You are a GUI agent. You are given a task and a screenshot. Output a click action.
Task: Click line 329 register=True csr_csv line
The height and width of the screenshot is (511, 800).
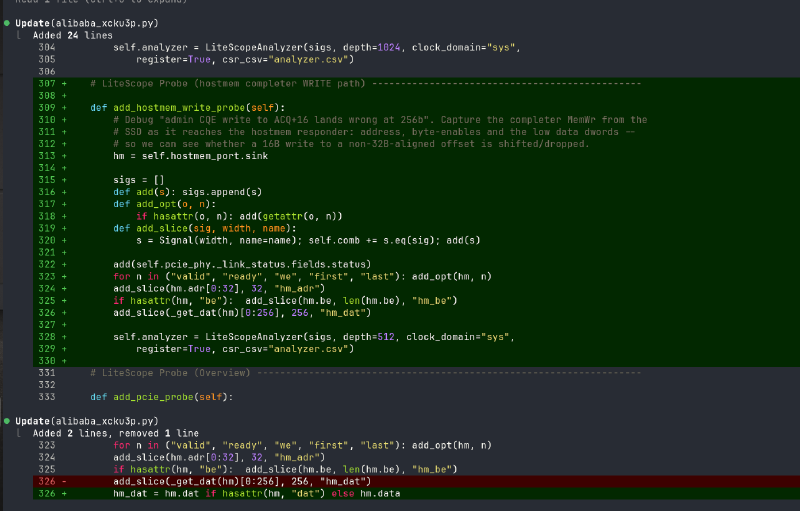click(245, 349)
